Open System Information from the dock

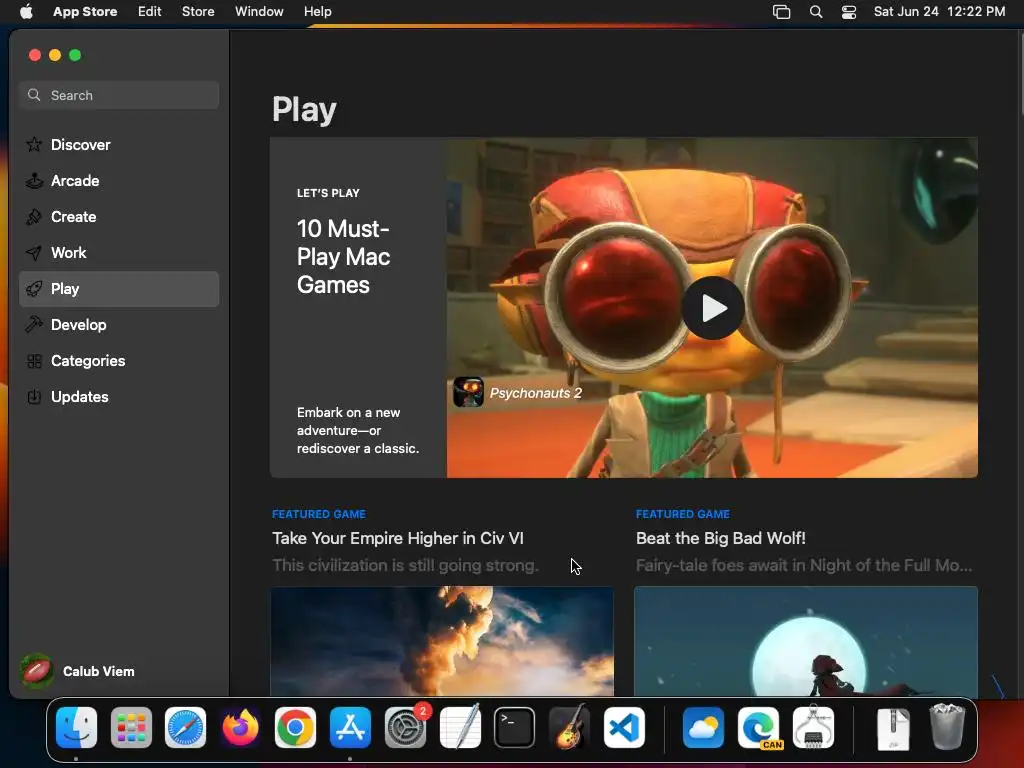[813, 727]
